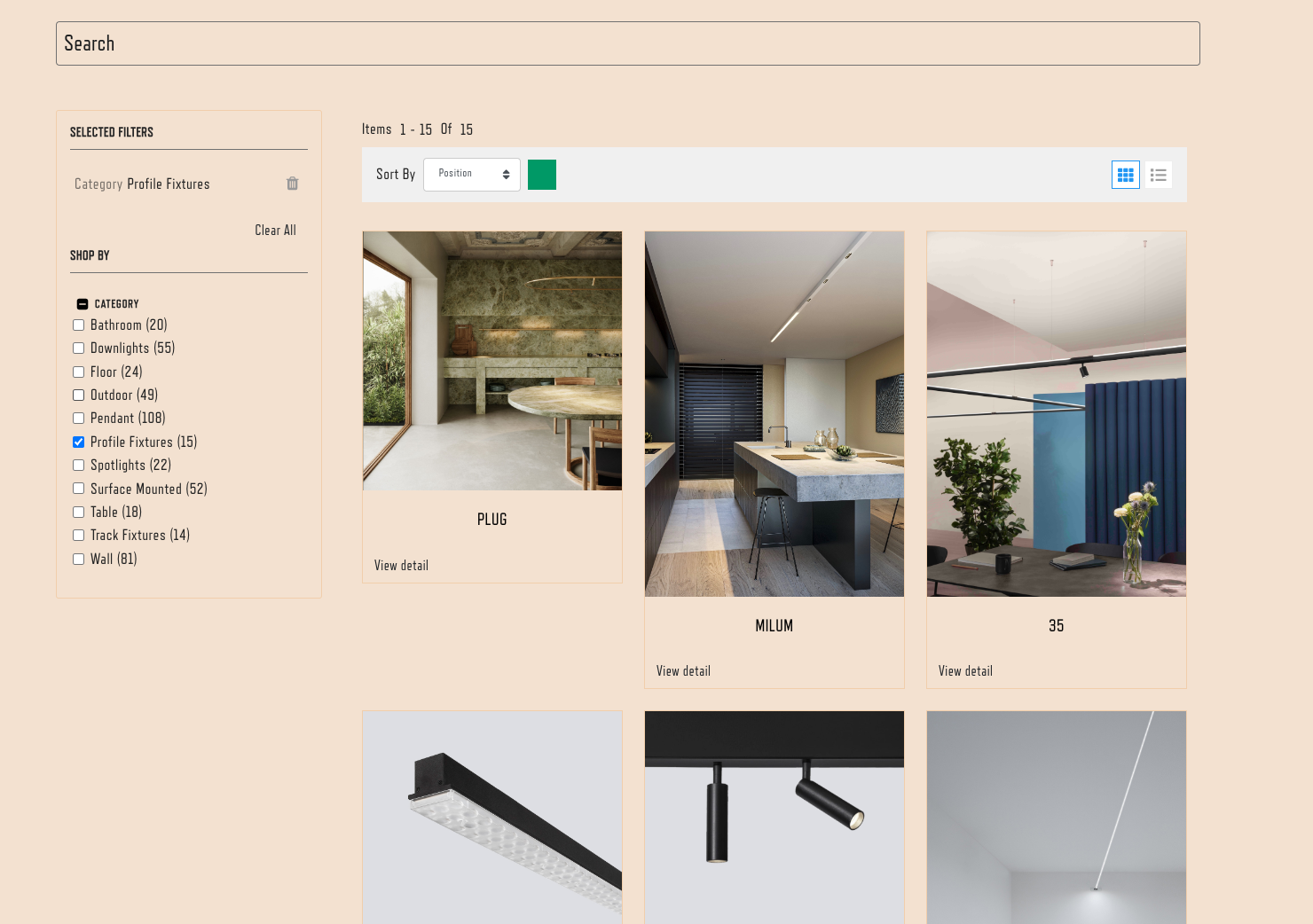Open View detail for PLUG

coord(401,566)
